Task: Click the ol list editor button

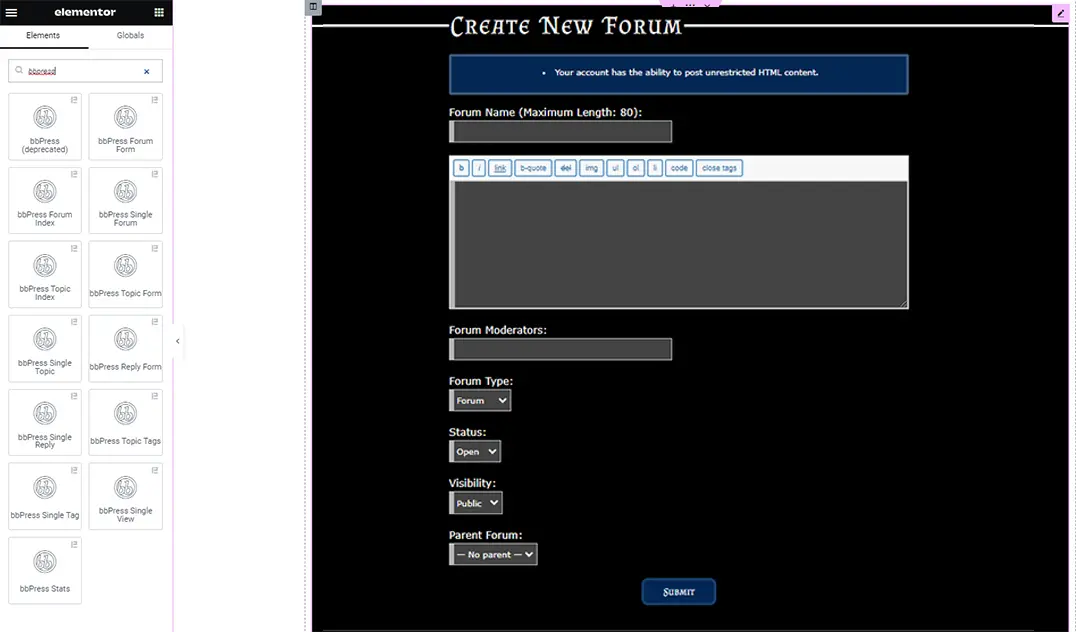Action: pyautogui.click(x=635, y=168)
